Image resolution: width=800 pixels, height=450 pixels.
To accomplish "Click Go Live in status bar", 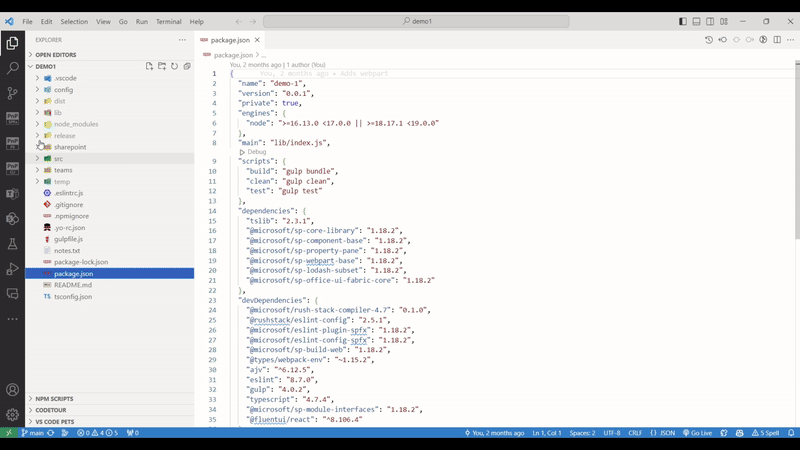I will tap(697, 433).
